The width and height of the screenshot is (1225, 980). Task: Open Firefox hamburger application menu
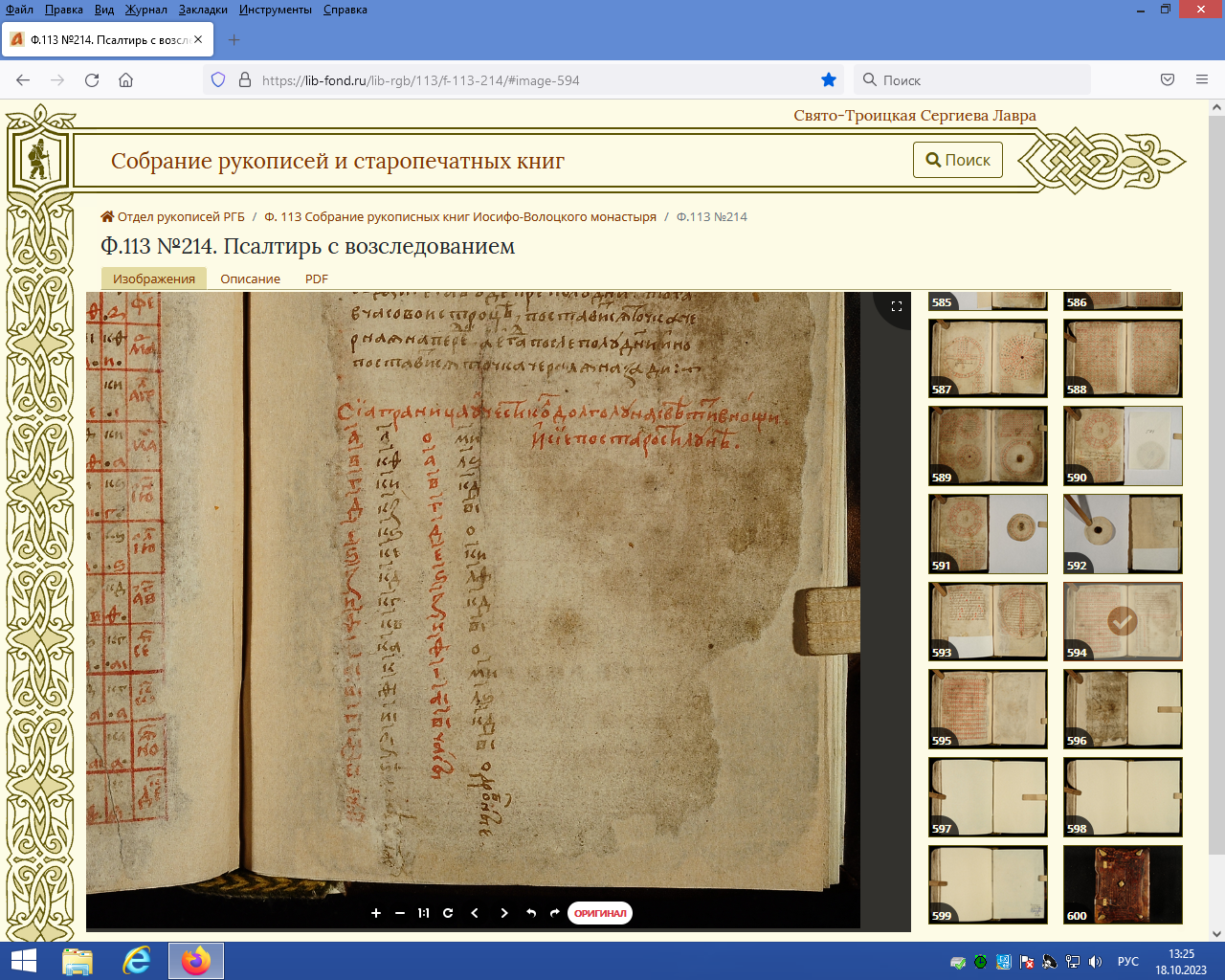(1202, 80)
